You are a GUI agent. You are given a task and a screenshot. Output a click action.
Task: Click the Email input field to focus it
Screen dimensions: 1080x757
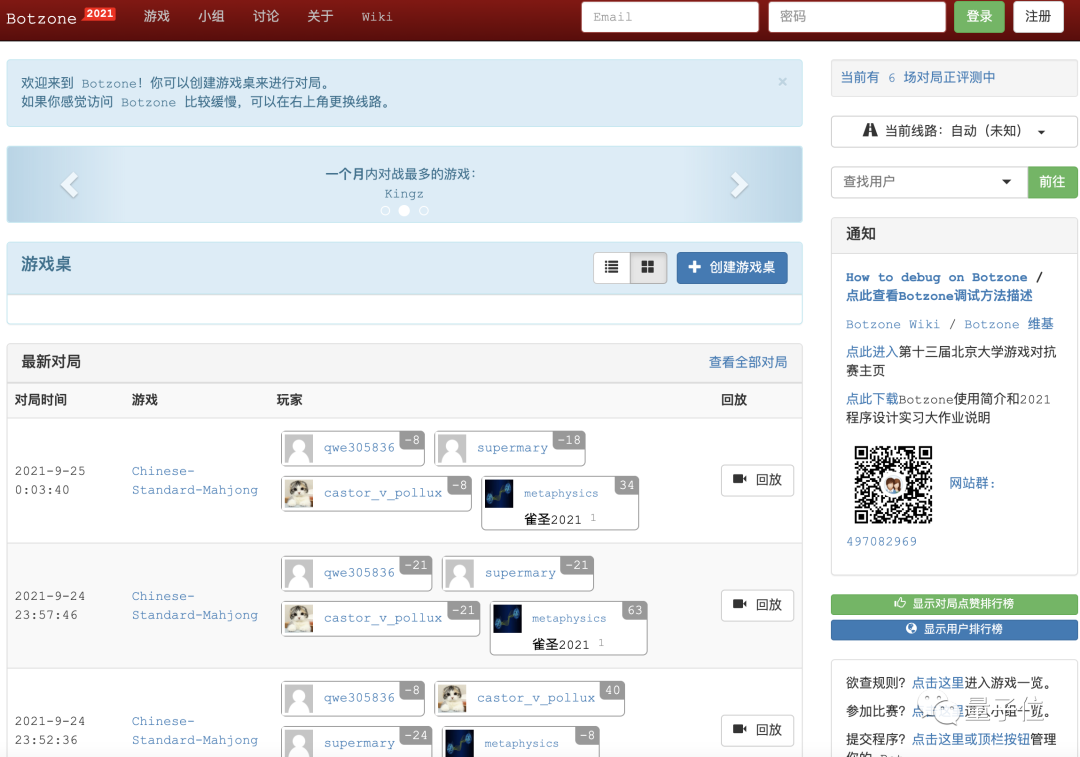pos(670,17)
